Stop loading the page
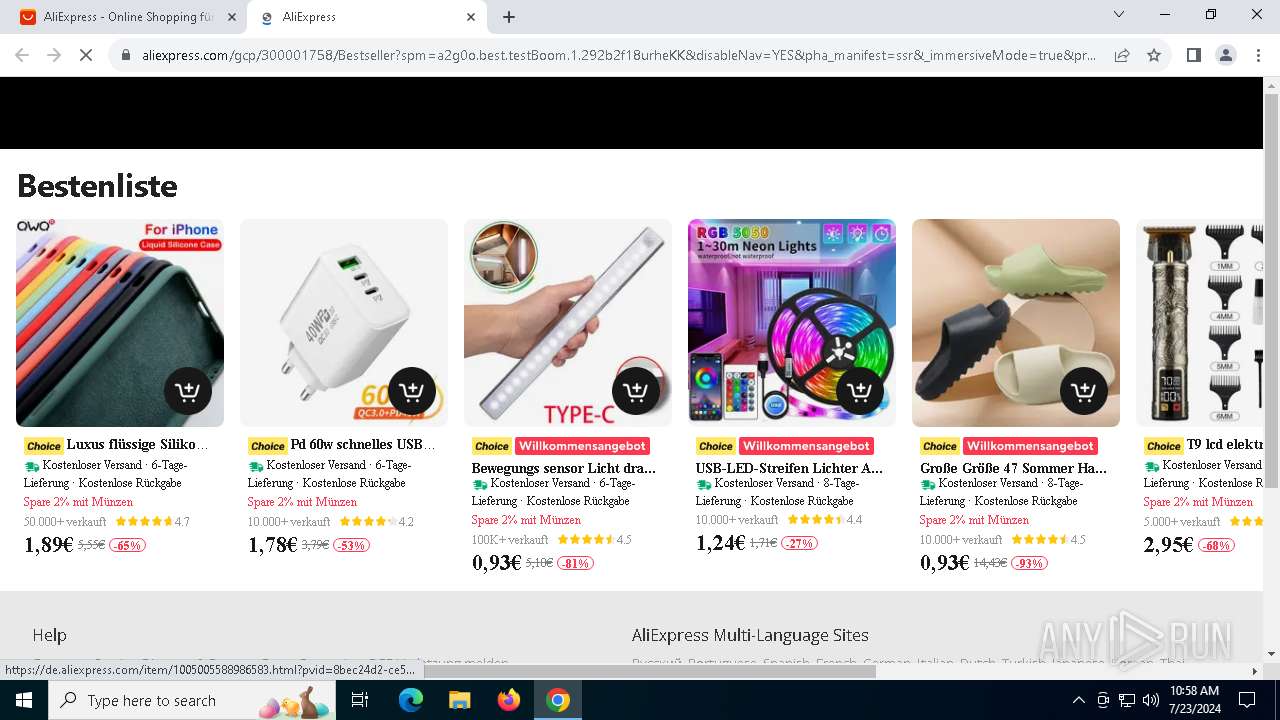Image resolution: width=1280 pixels, height=720 pixels. (86, 55)
